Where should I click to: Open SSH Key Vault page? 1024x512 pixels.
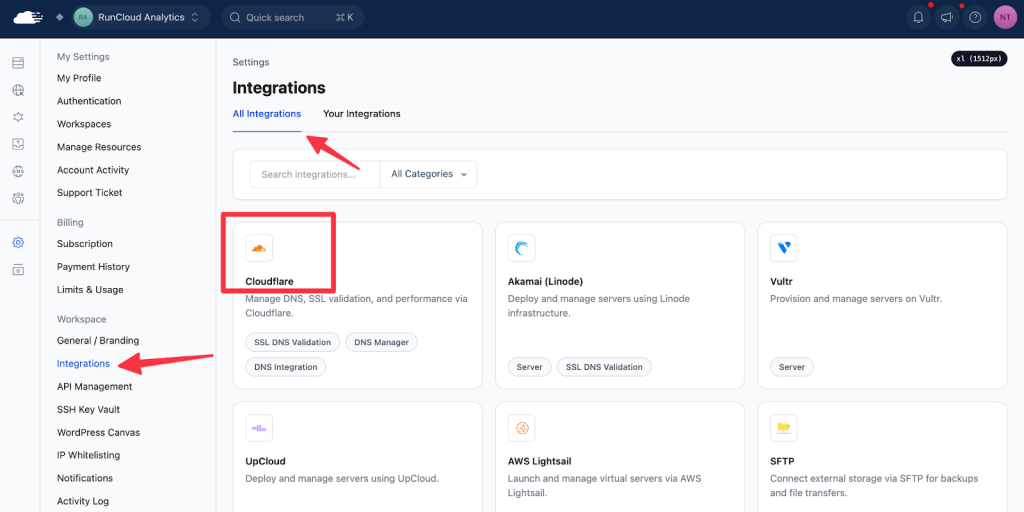pos(88,409)
